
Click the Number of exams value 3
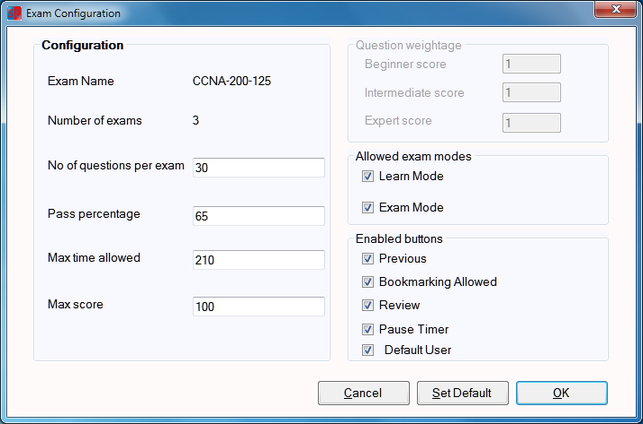coord(196,121)
